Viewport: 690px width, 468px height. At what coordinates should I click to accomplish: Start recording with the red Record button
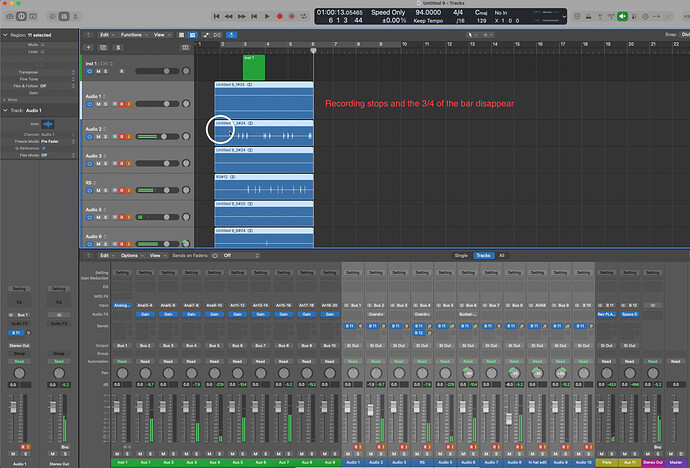(x=279, y=16)
